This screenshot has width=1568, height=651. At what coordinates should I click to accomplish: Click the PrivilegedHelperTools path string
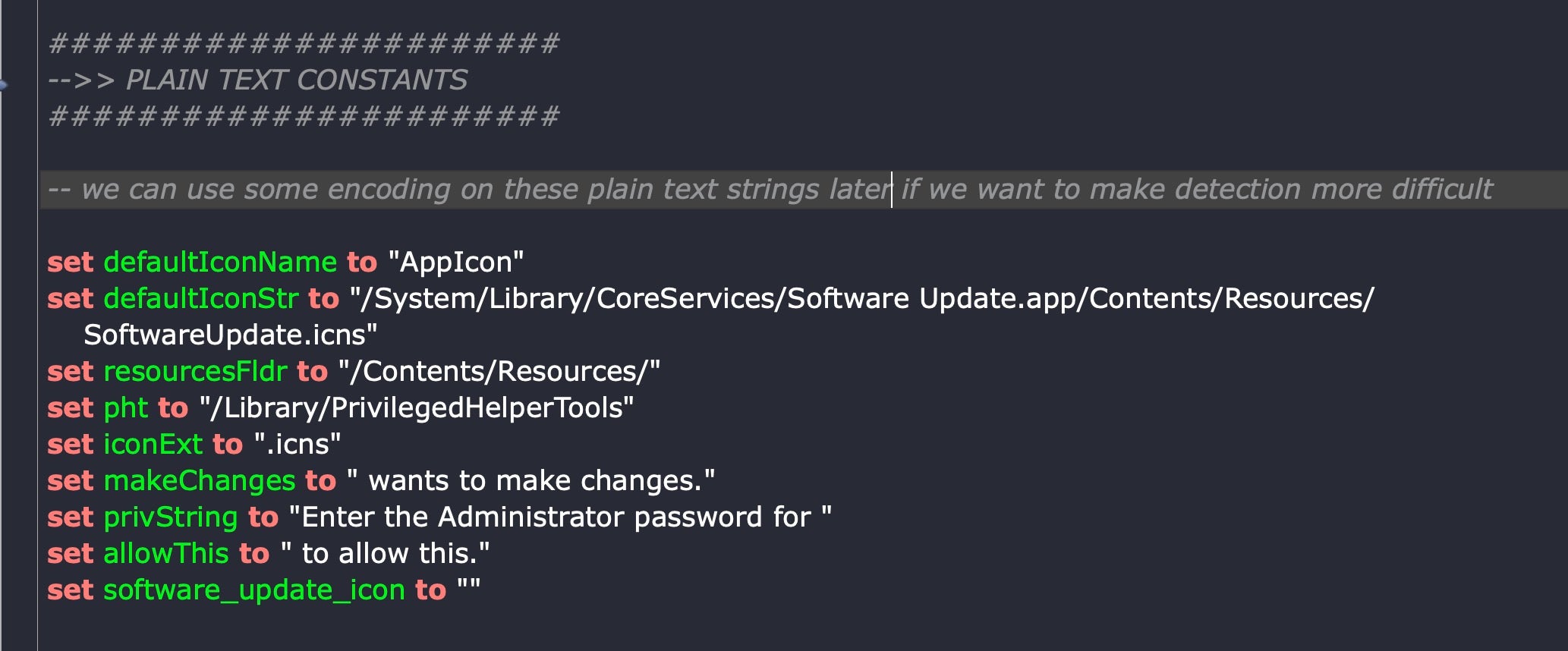(x=417, y=408)
